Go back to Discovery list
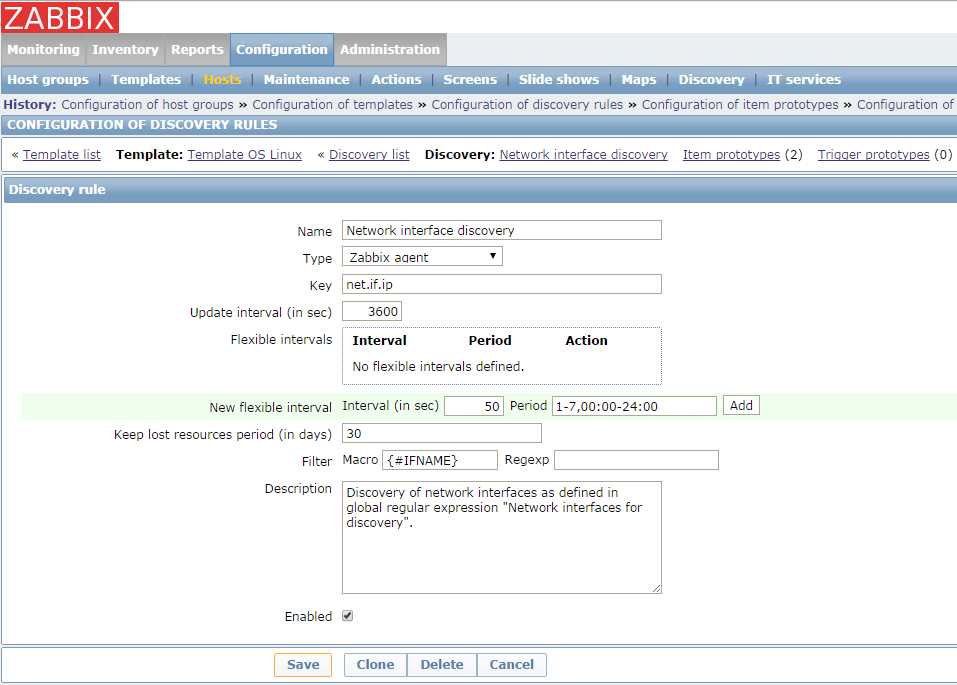957x685 pixels. (x=369, y=154)
